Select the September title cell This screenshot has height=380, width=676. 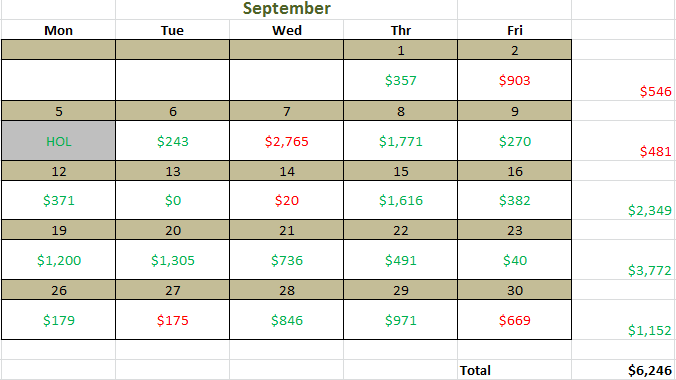point(287,9)
